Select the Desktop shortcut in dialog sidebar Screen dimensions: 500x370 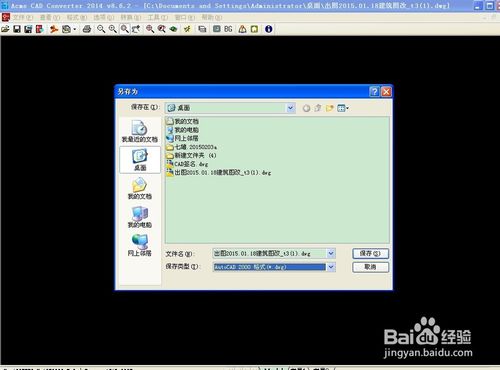pos(140,160)
